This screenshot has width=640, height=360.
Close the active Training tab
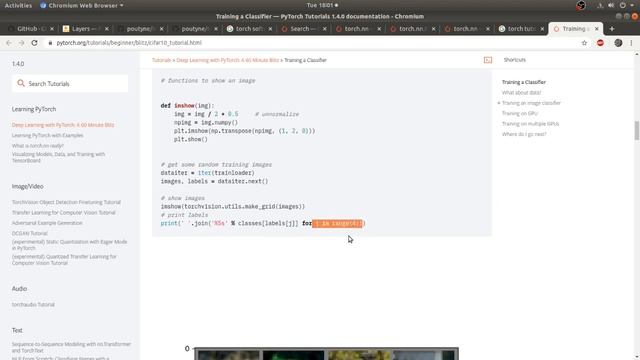tap(596, 29)
